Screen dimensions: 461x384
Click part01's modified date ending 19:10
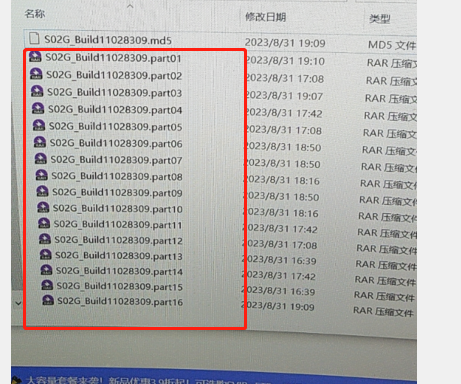(285, 61)
